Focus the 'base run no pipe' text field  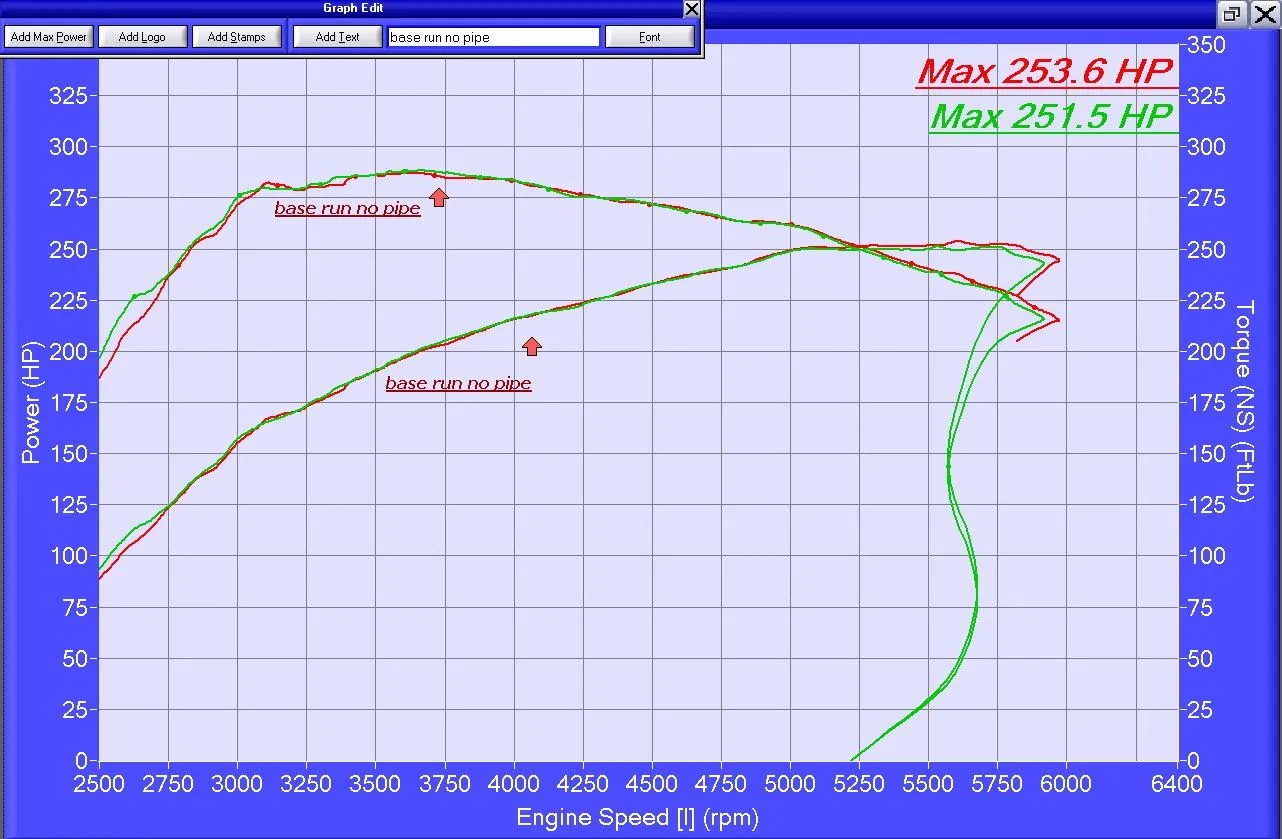click(x=493, y=37)
